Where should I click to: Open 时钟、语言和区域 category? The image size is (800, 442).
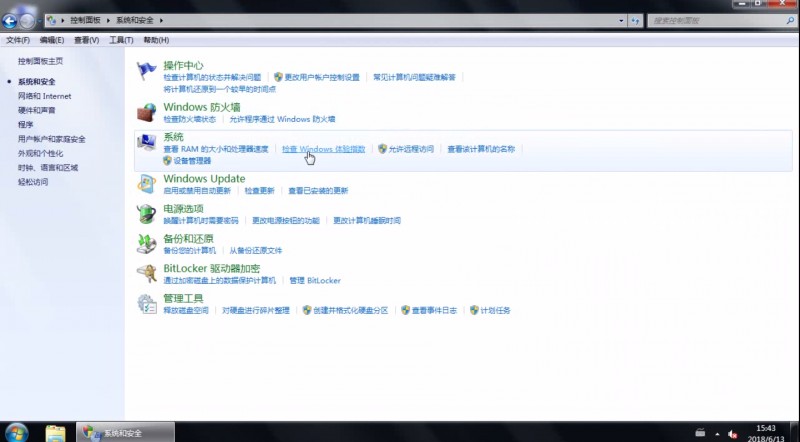48,167
